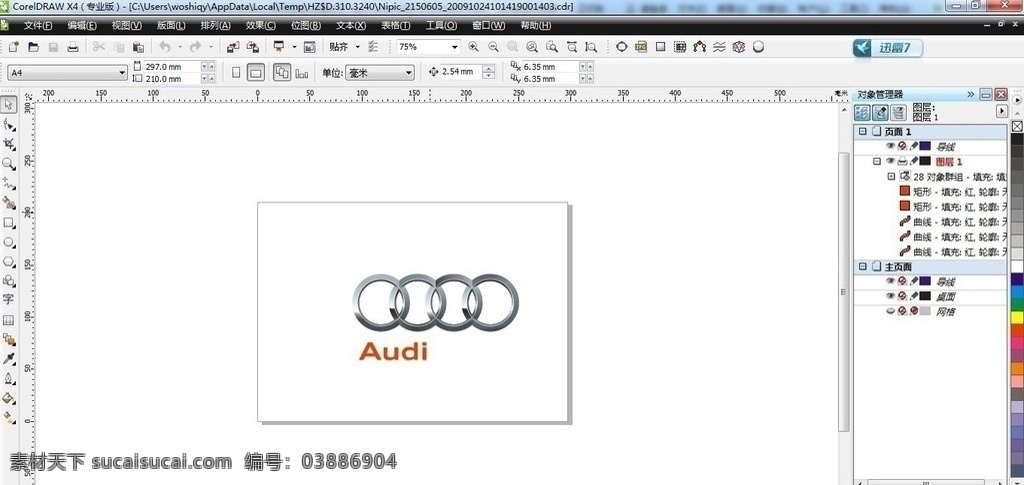
Task: Undo the last action
Action: click(164, 47)
